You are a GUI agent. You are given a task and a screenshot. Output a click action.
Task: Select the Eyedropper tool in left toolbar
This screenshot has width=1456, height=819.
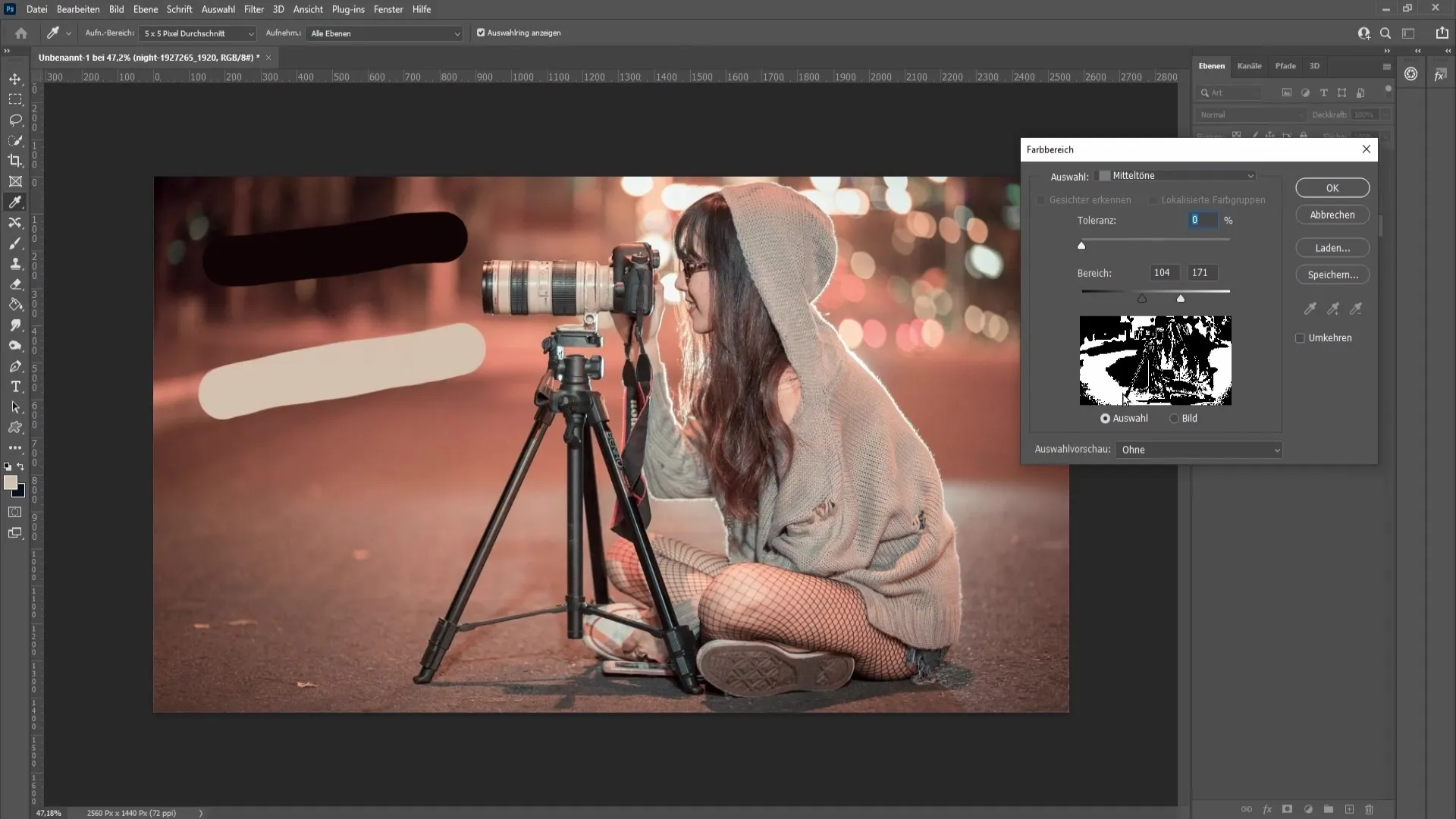15,202
